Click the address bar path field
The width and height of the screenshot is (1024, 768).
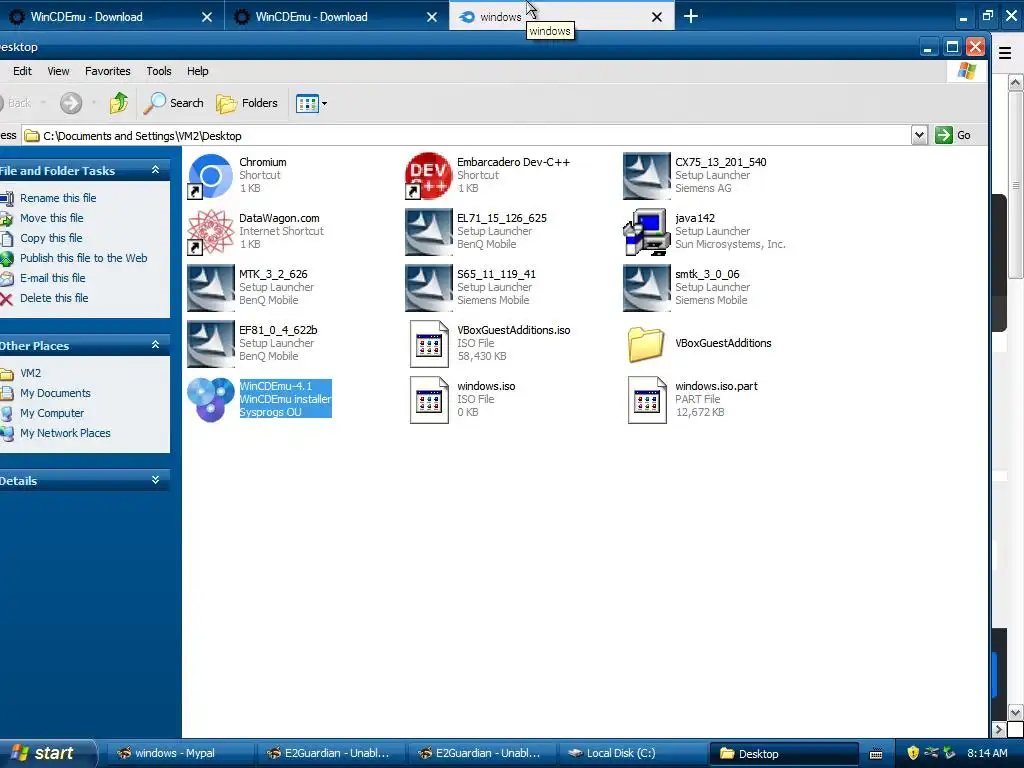pyautogui.click(x=467, y=136)
